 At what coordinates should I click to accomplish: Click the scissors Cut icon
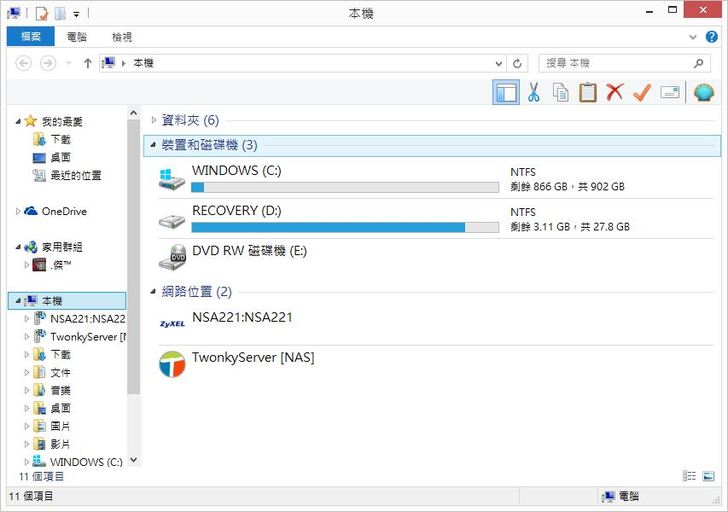coord(533,92)
